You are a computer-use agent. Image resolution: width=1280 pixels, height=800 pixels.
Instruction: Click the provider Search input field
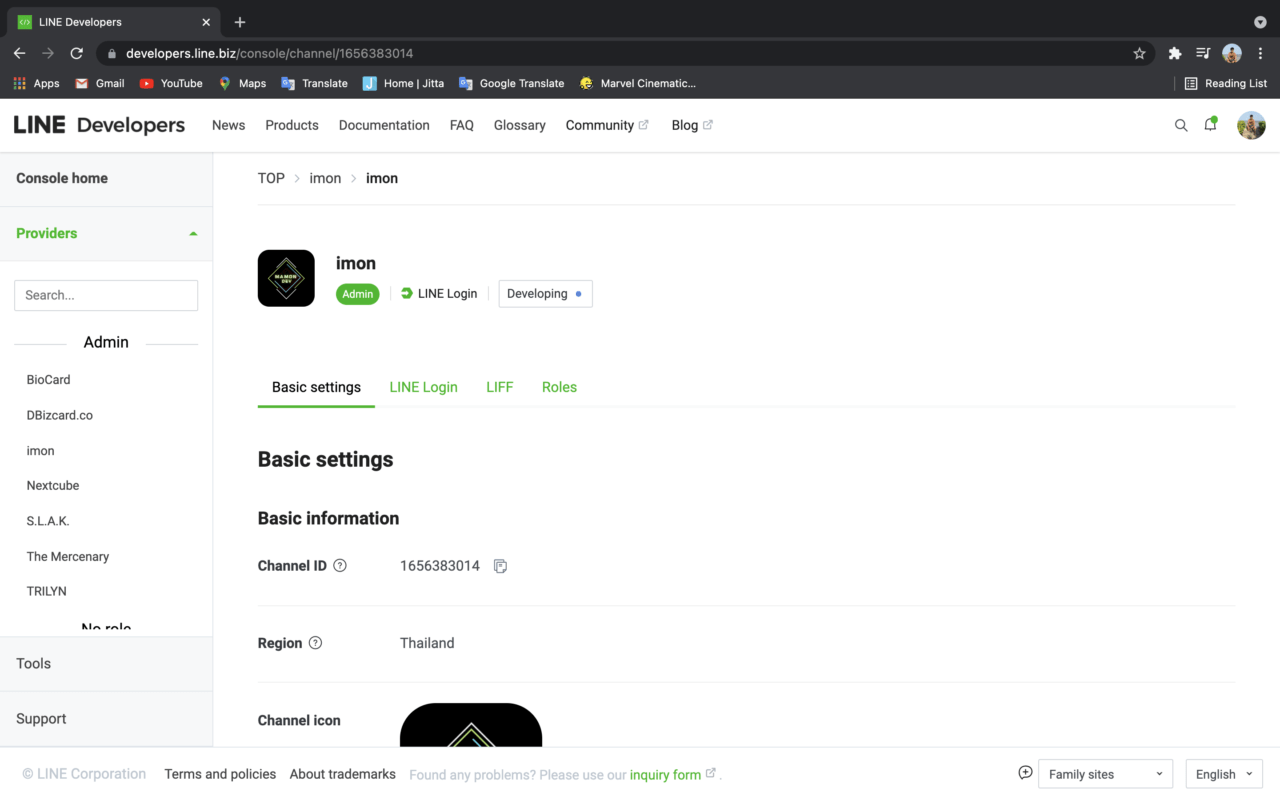[x=106, y=295]
